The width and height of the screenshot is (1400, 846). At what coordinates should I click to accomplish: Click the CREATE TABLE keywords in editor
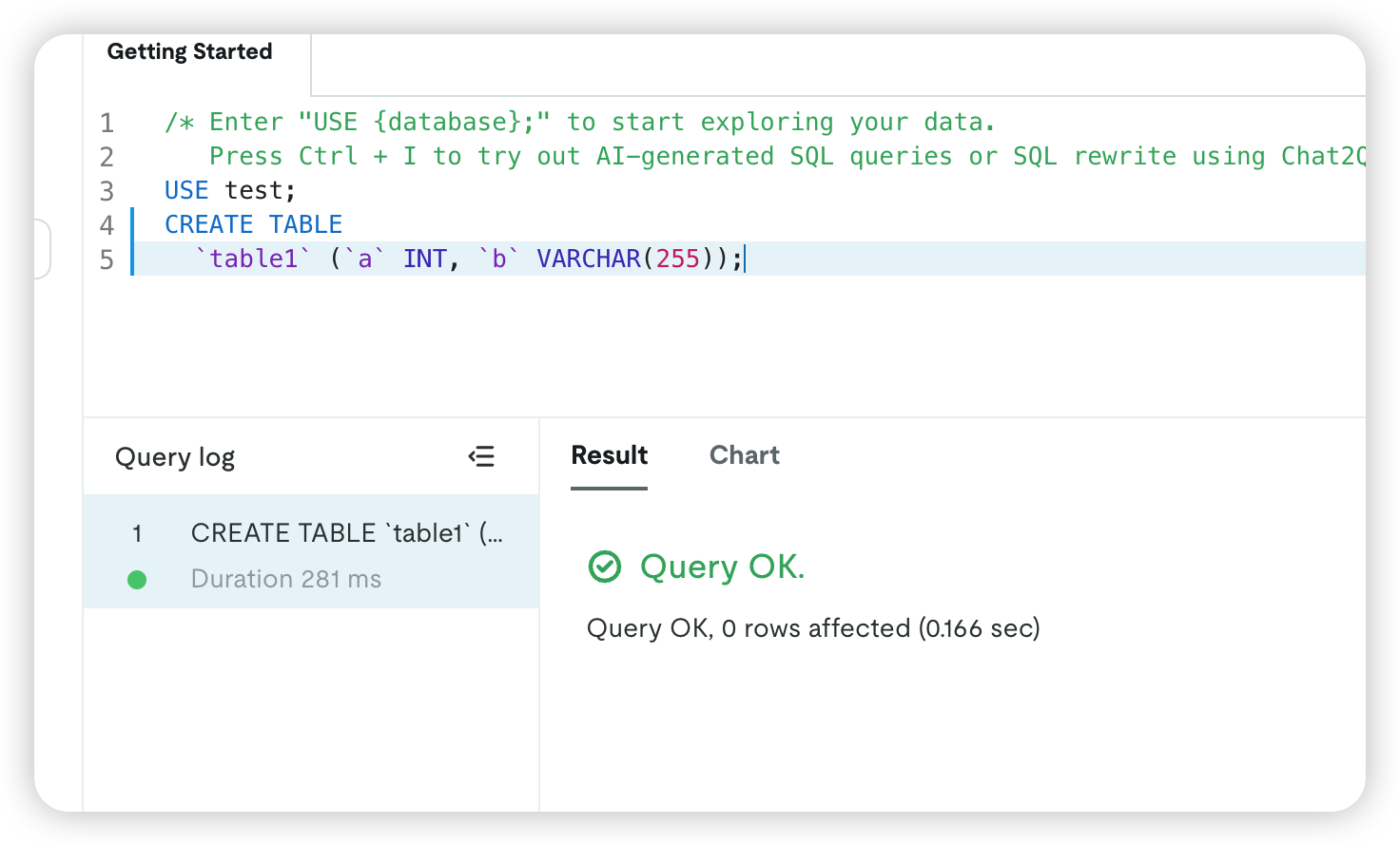point(253,224)
